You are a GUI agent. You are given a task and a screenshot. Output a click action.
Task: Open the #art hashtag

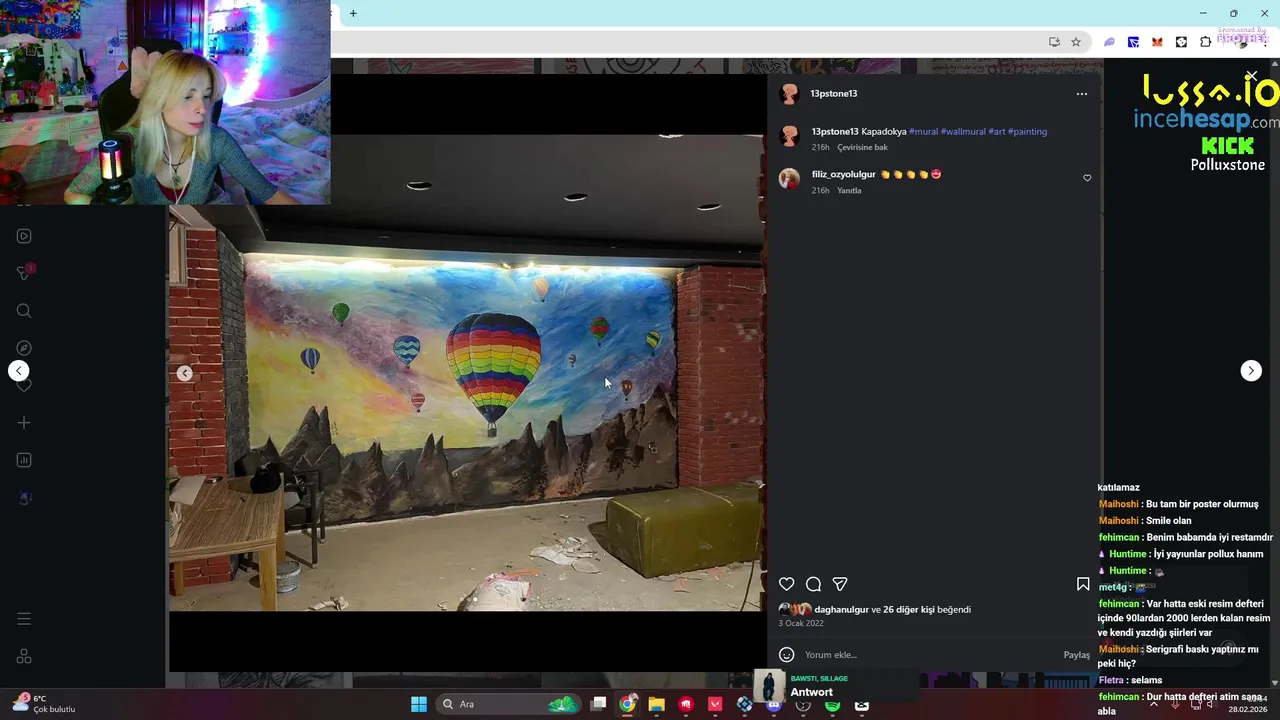pyautogui.click(x=997, y=132)
